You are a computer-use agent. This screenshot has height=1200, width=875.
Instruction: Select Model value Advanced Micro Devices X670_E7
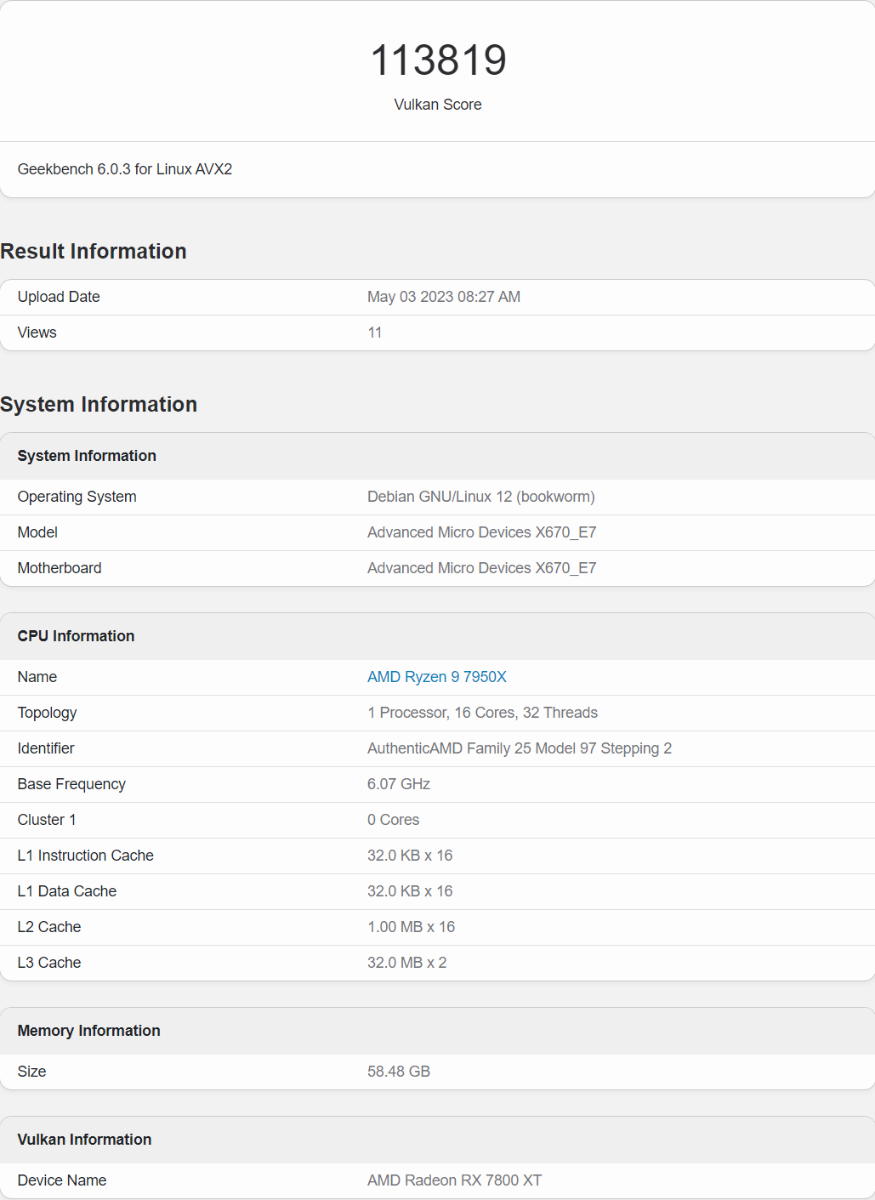(482, 532)
